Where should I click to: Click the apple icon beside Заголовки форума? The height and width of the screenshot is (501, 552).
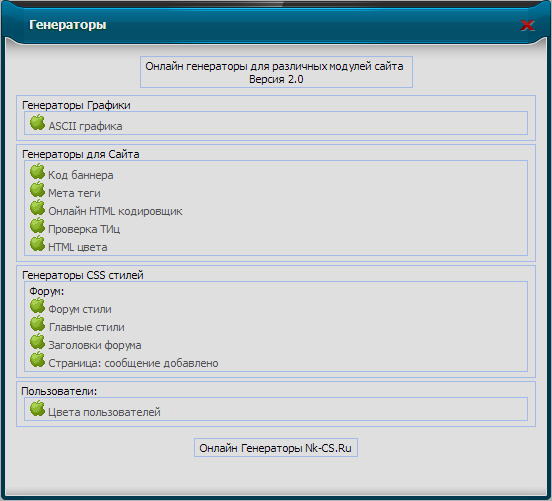tap(37, 342)
